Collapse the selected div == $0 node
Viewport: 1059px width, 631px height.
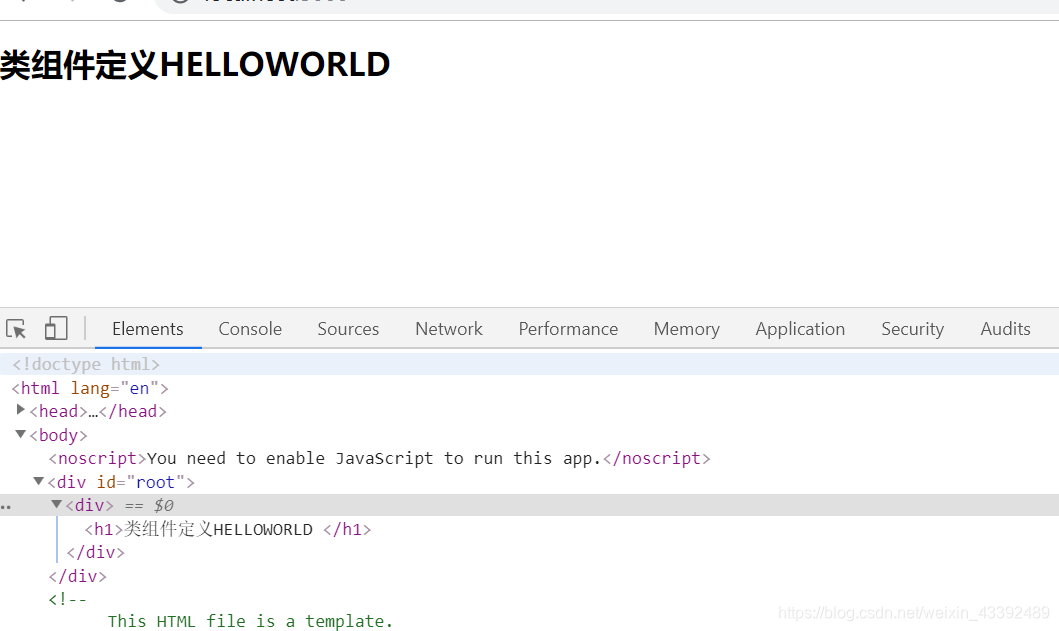pos(57,504)
